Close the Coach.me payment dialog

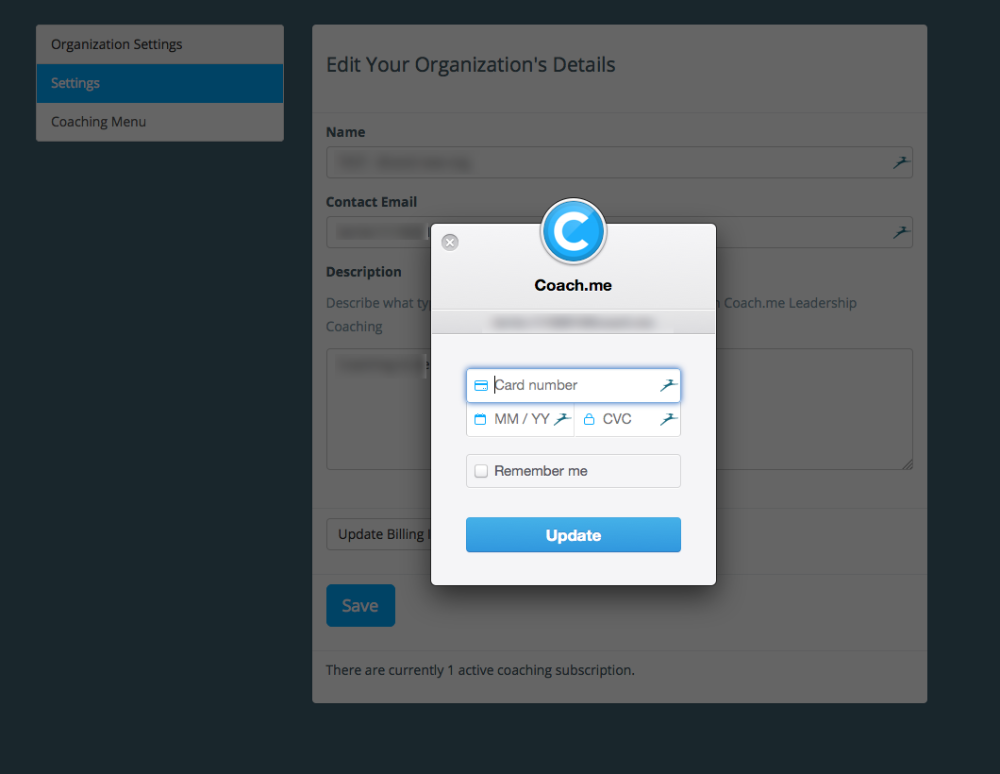(450, 242)
